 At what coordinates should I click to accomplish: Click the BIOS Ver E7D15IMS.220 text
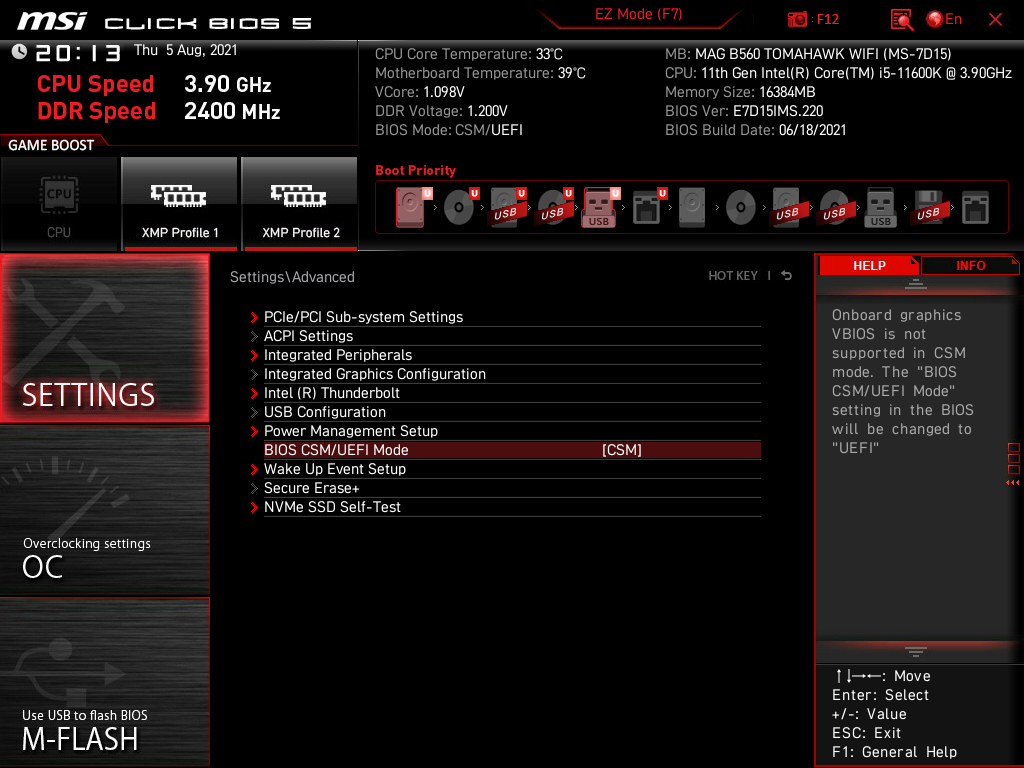pos(744,110)
